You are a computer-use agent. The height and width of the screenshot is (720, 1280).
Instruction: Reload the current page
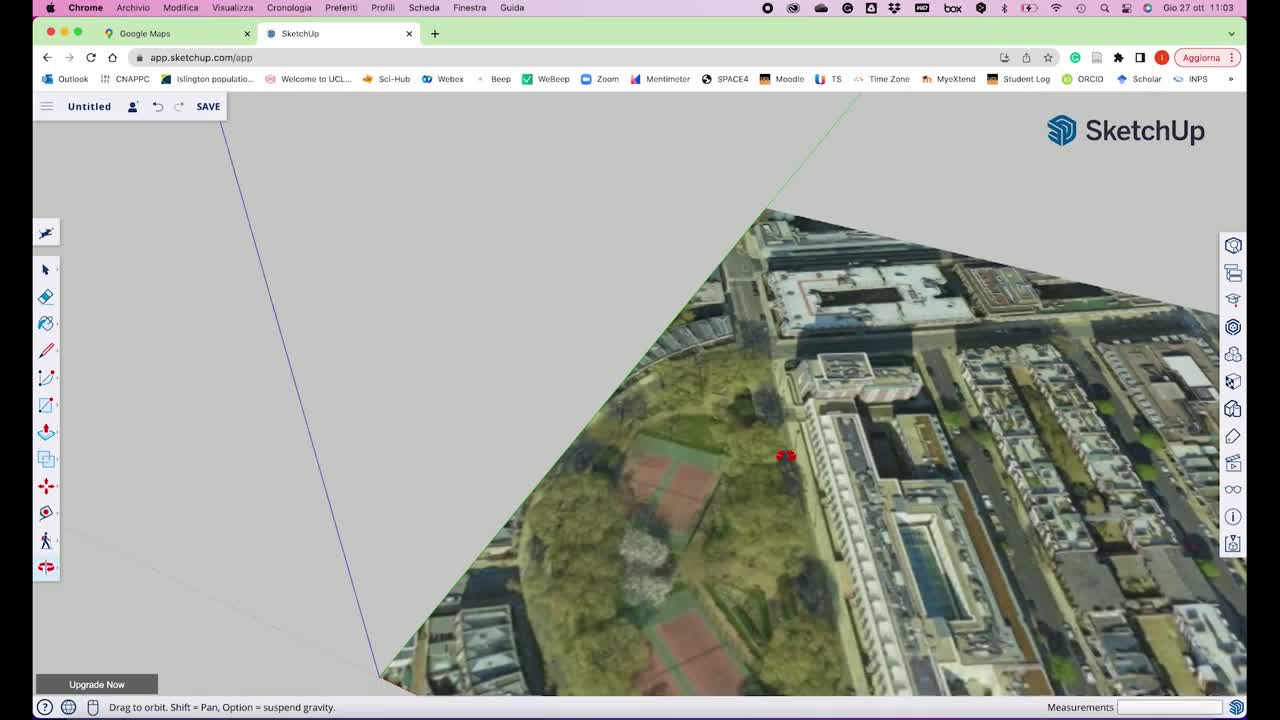[x=91, y=58]
